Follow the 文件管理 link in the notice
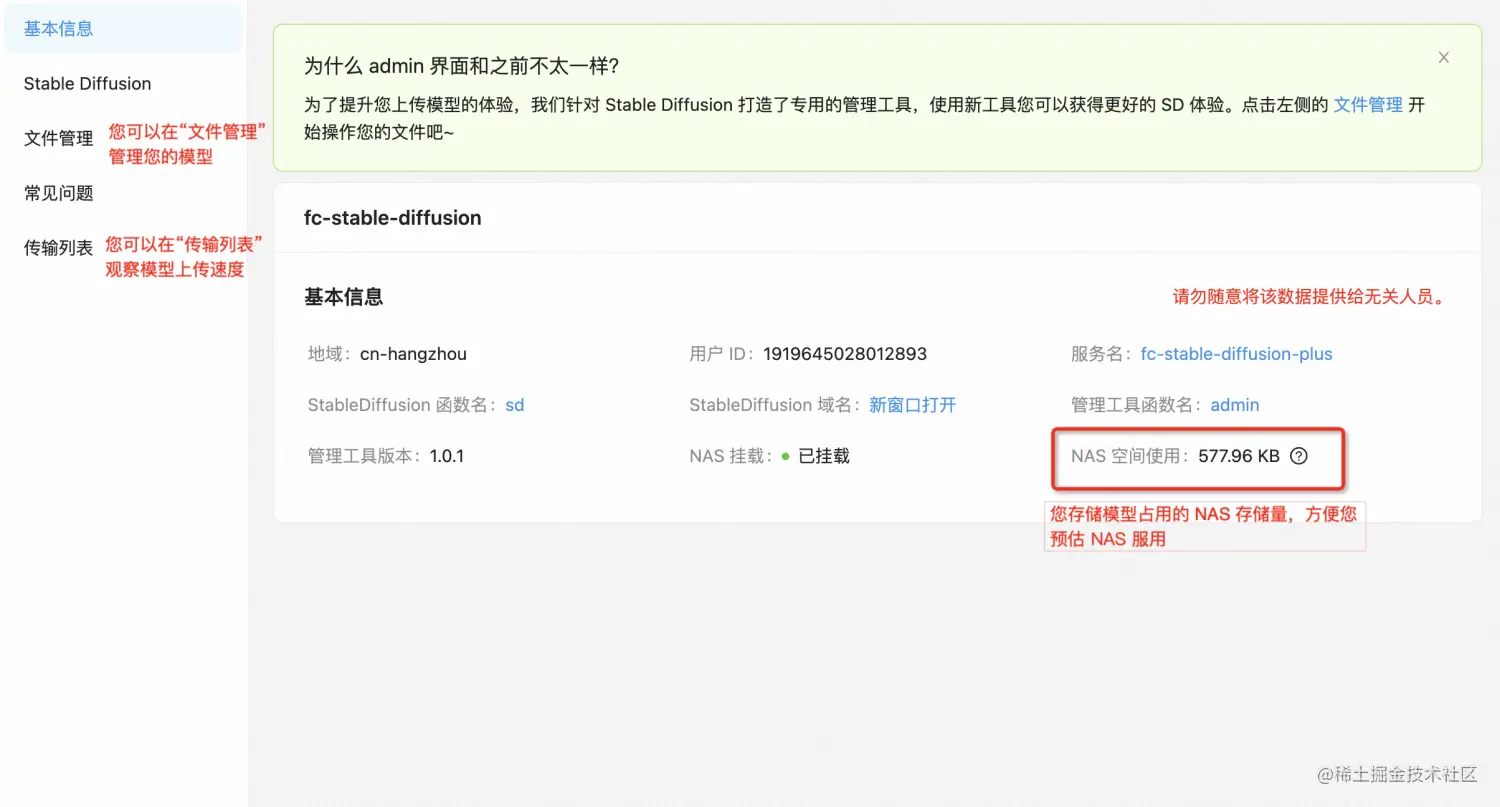 coord(1368,105)
